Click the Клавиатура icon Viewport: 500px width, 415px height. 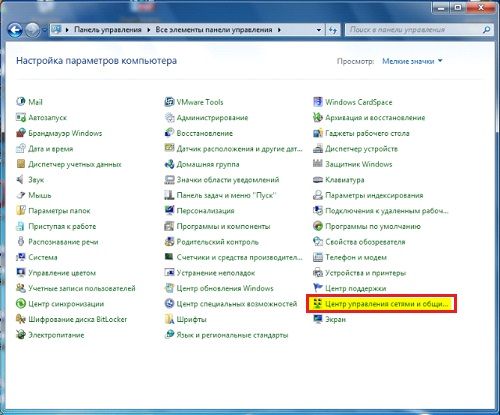318,180
